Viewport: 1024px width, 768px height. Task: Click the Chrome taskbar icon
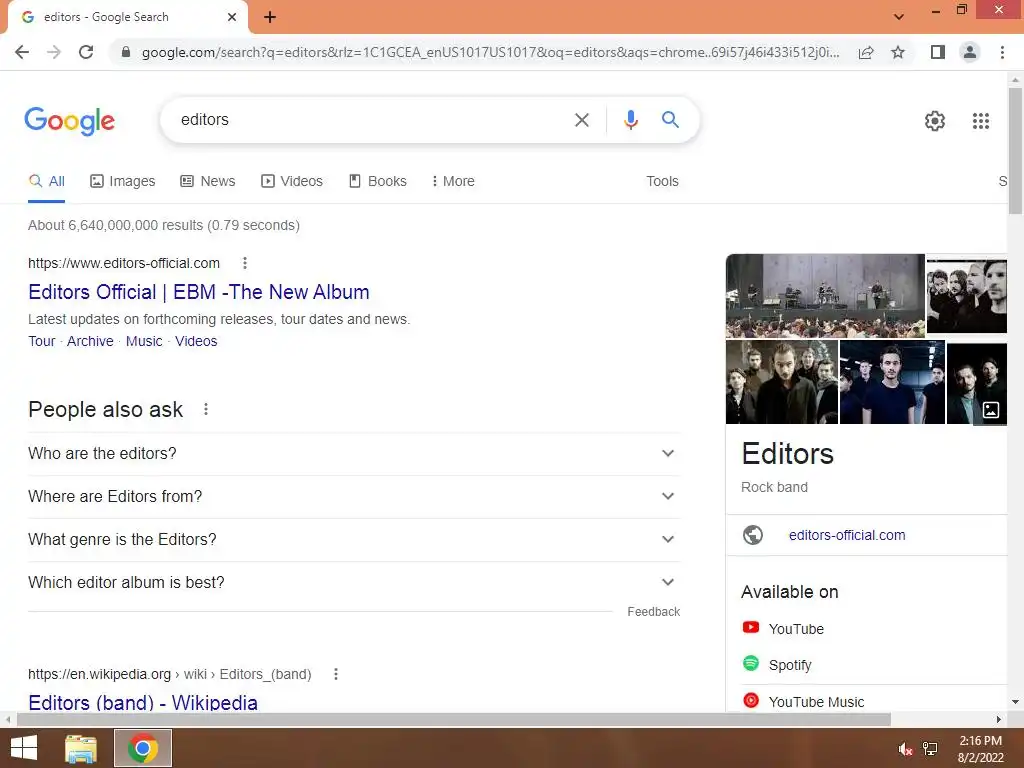tap(143, 748)
